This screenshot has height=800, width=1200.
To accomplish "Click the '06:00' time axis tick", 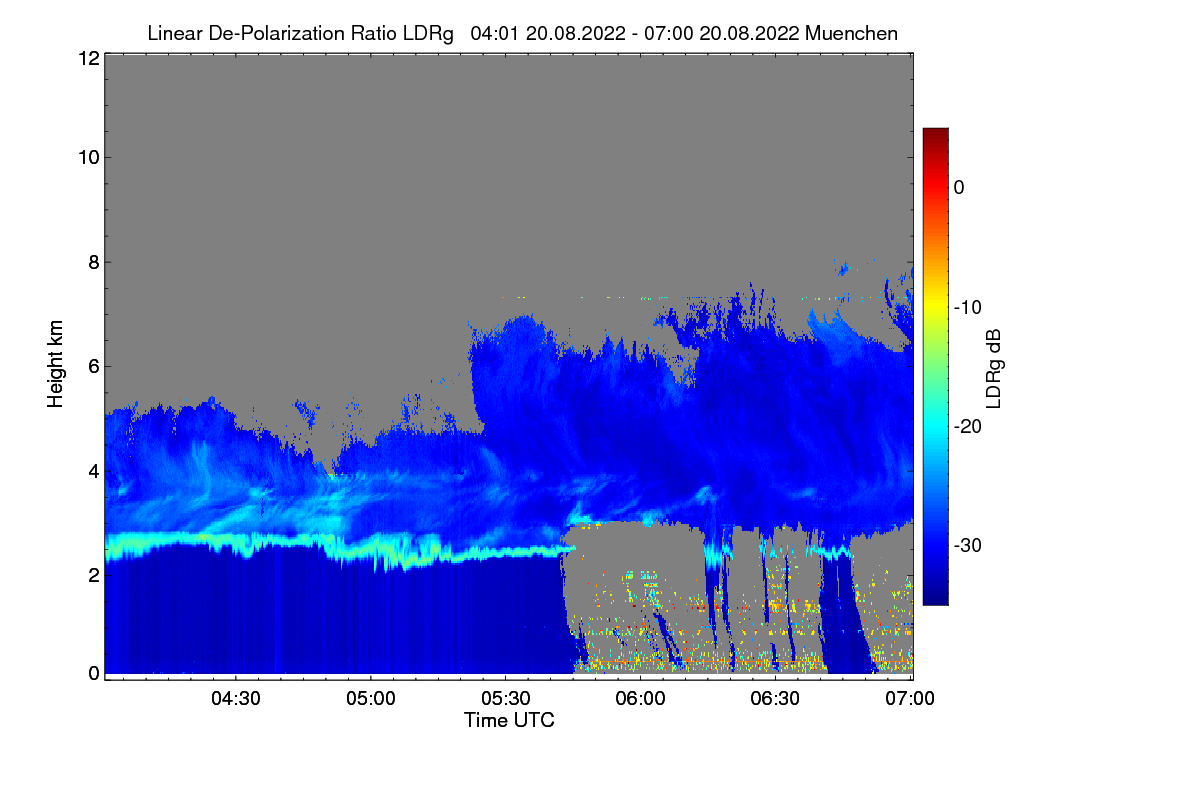I will coord(641,698).
